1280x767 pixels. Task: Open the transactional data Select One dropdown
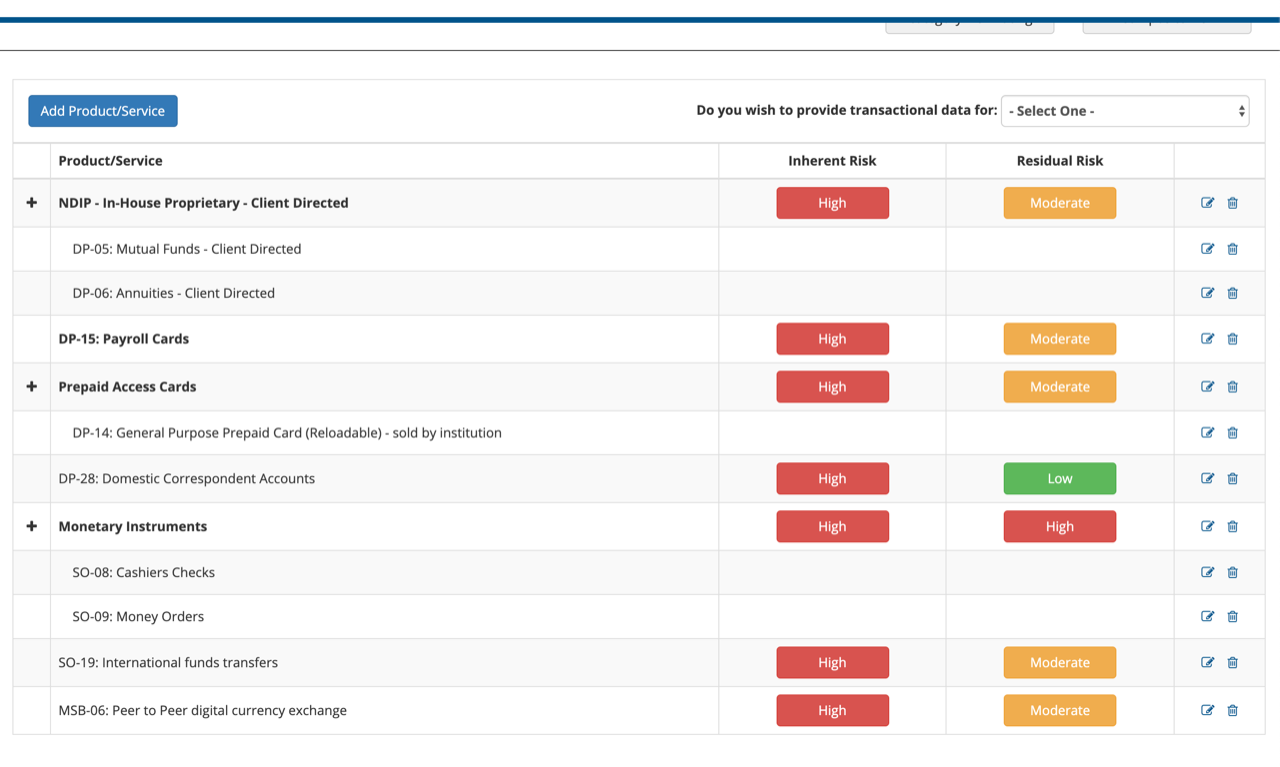pyautogui.click(x=1124, y=111)
